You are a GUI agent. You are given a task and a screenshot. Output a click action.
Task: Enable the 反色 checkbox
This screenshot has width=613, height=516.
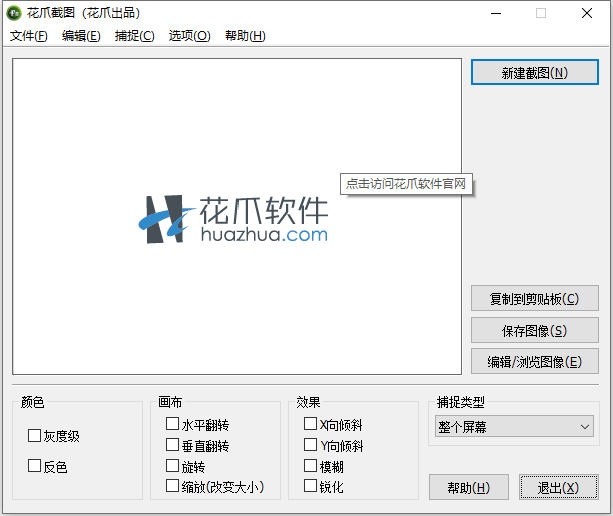34,466
